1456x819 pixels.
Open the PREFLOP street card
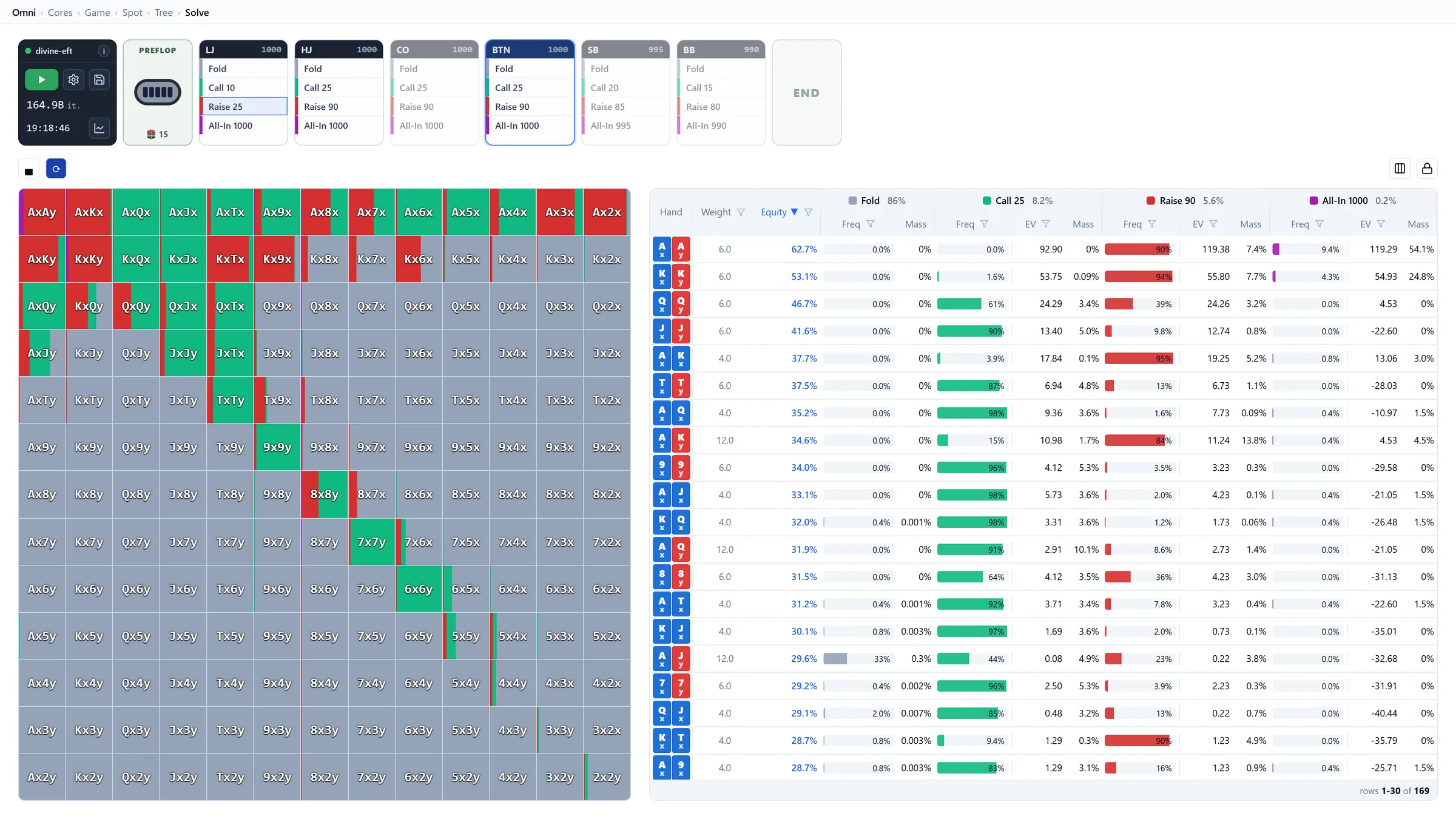pos(158,92)
